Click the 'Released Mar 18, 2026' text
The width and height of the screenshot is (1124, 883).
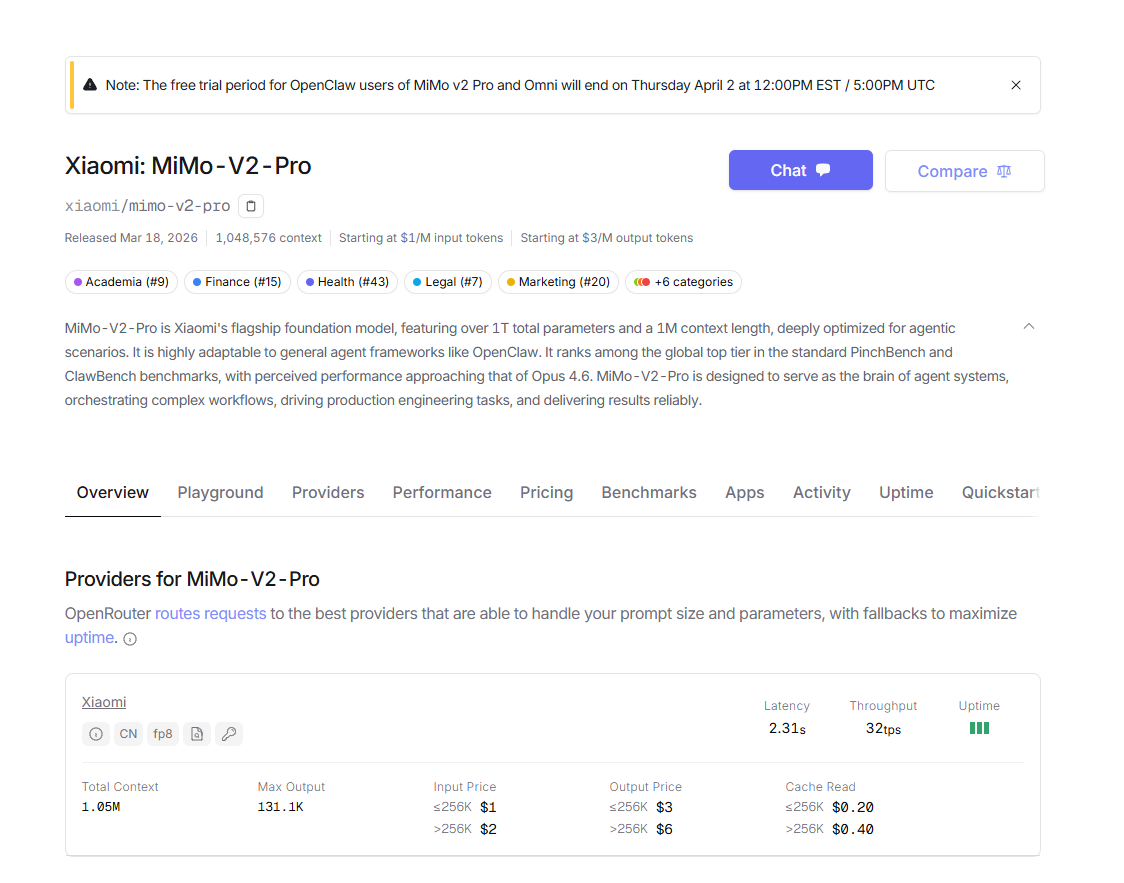[131, 238]
